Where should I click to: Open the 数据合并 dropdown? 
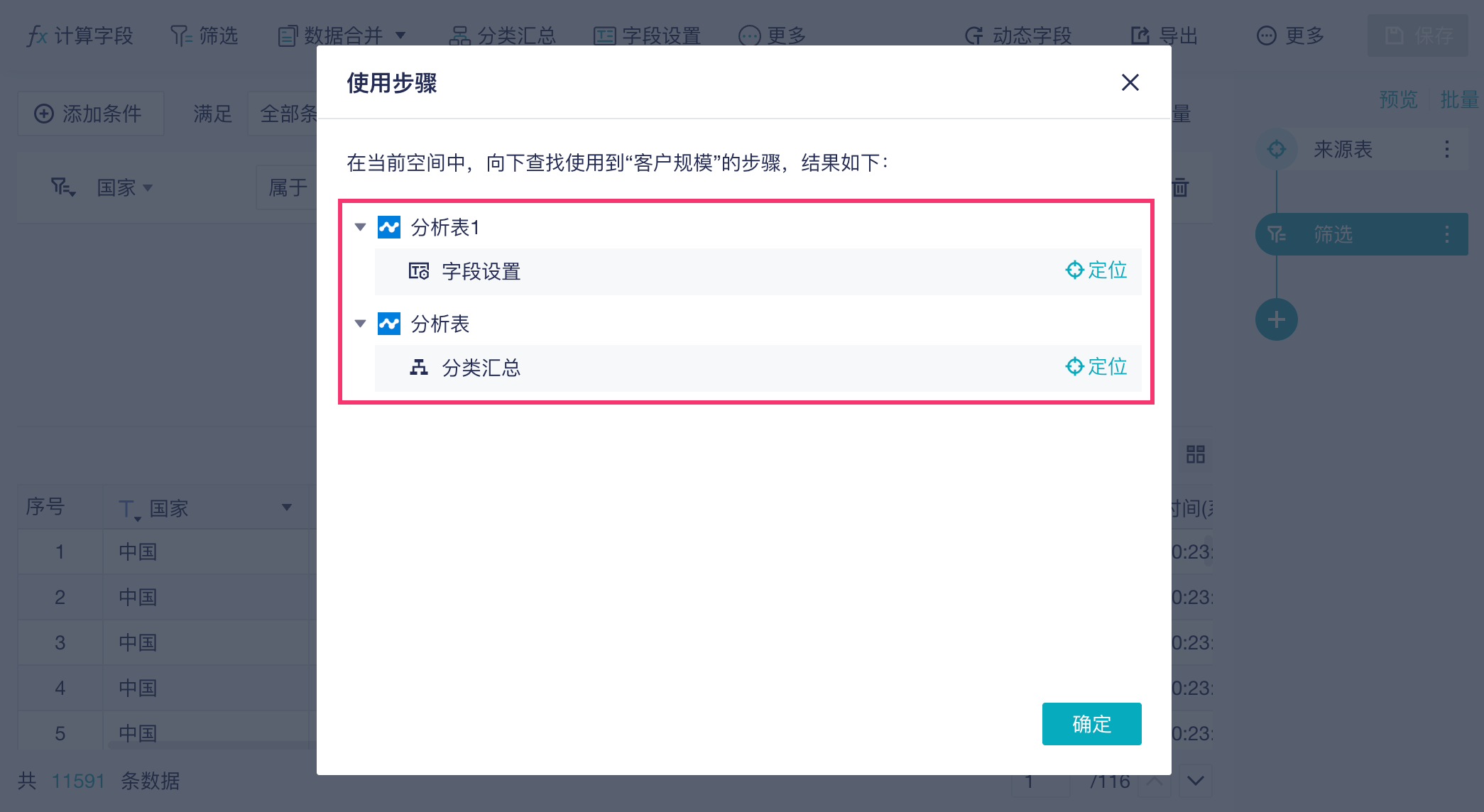tap(342, 35)
